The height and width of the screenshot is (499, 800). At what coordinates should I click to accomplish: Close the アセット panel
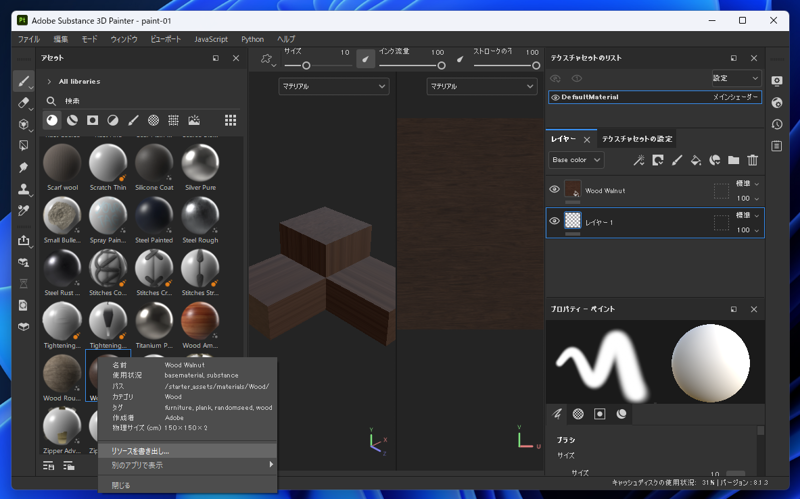coord(236,58)
